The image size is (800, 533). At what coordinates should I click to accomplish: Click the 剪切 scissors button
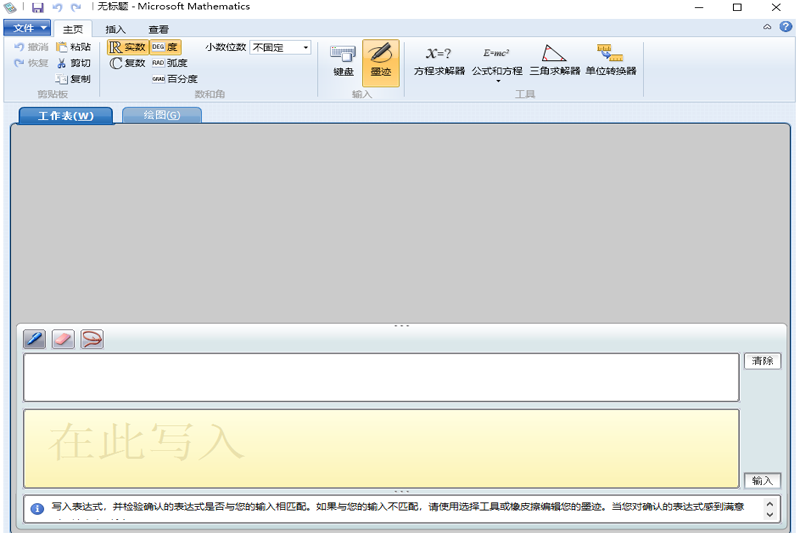coord(73,63)
